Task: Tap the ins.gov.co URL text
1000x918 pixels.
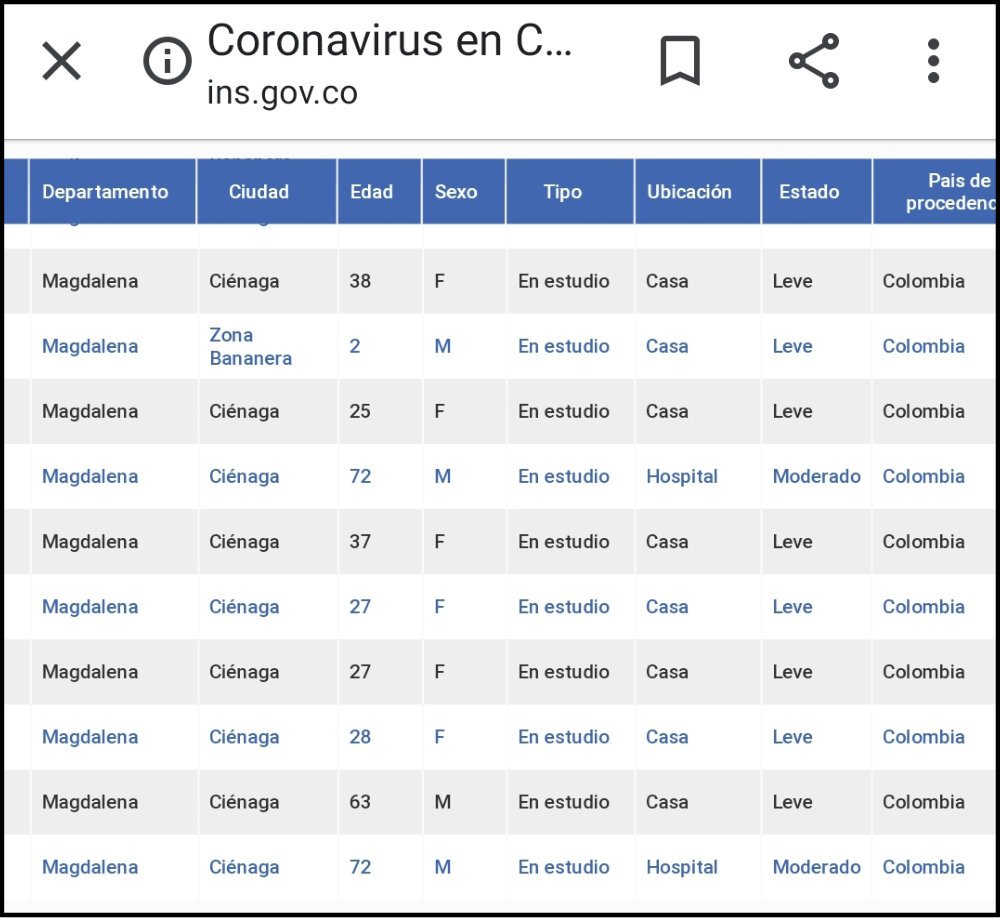Action: (282, 93)
